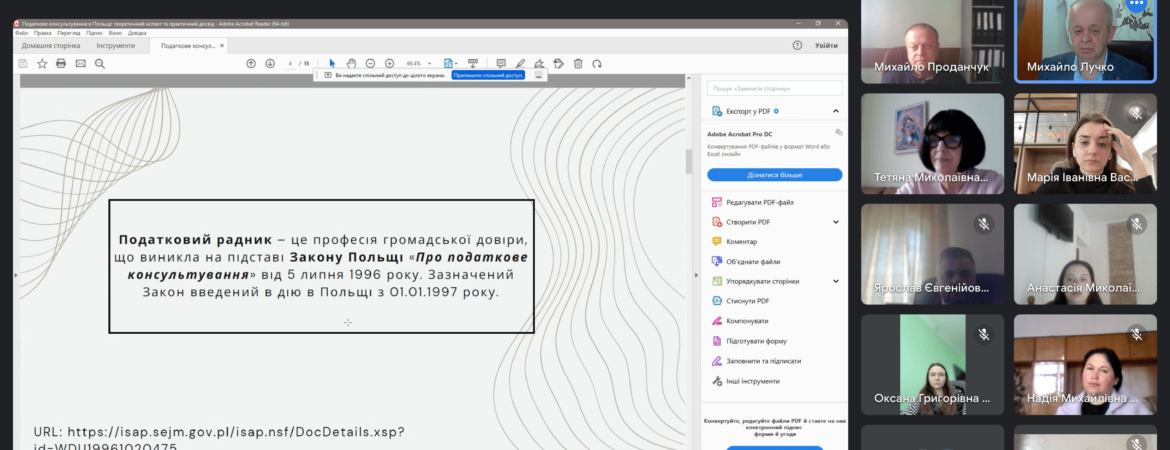This screenshot has width=1170, height=450.
Task: Hide the screen sharing notification bar
Action: pos(538,75)
